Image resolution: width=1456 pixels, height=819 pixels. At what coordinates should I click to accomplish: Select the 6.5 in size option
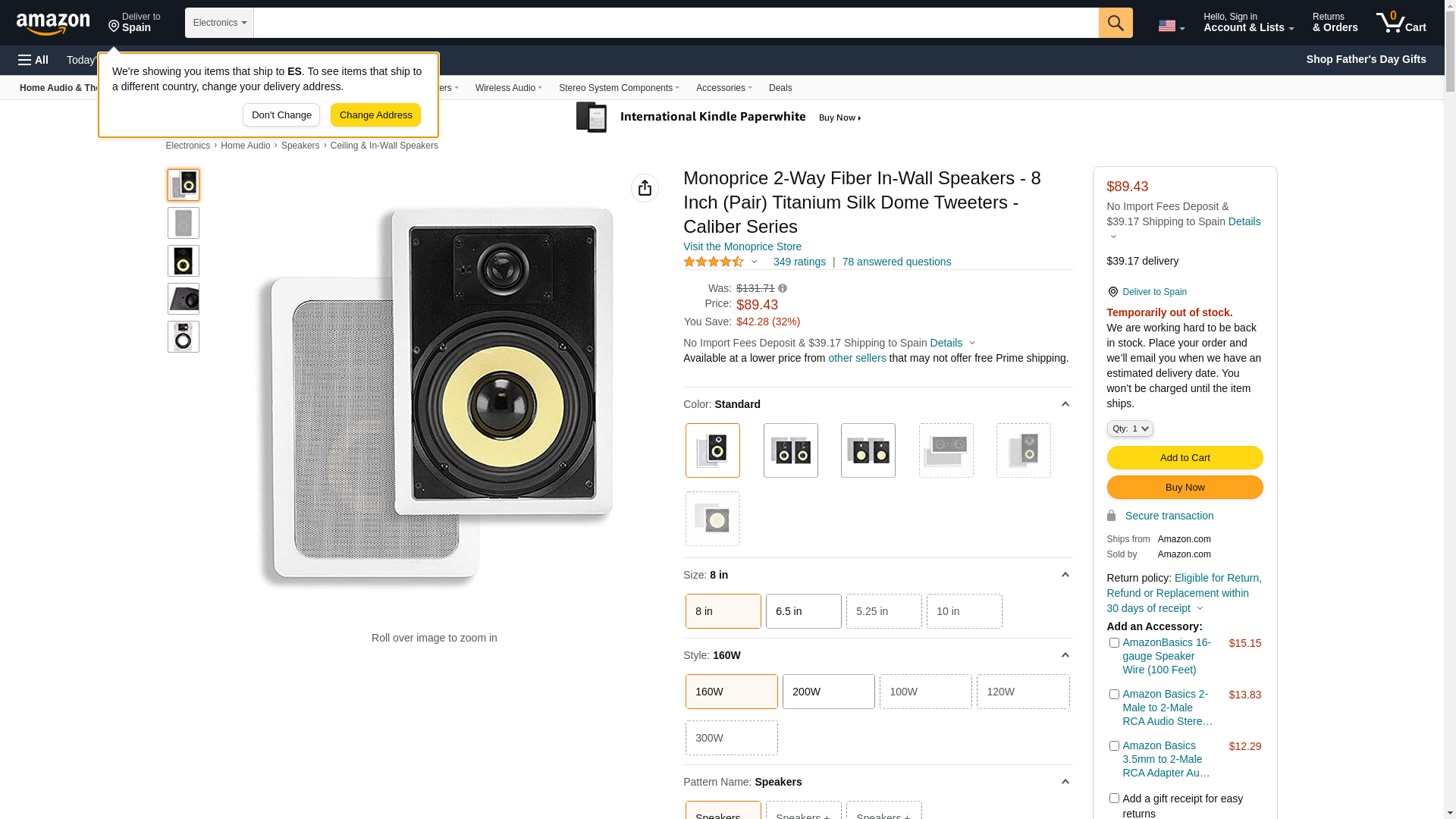pyautogui.click(x=803, y=611)
